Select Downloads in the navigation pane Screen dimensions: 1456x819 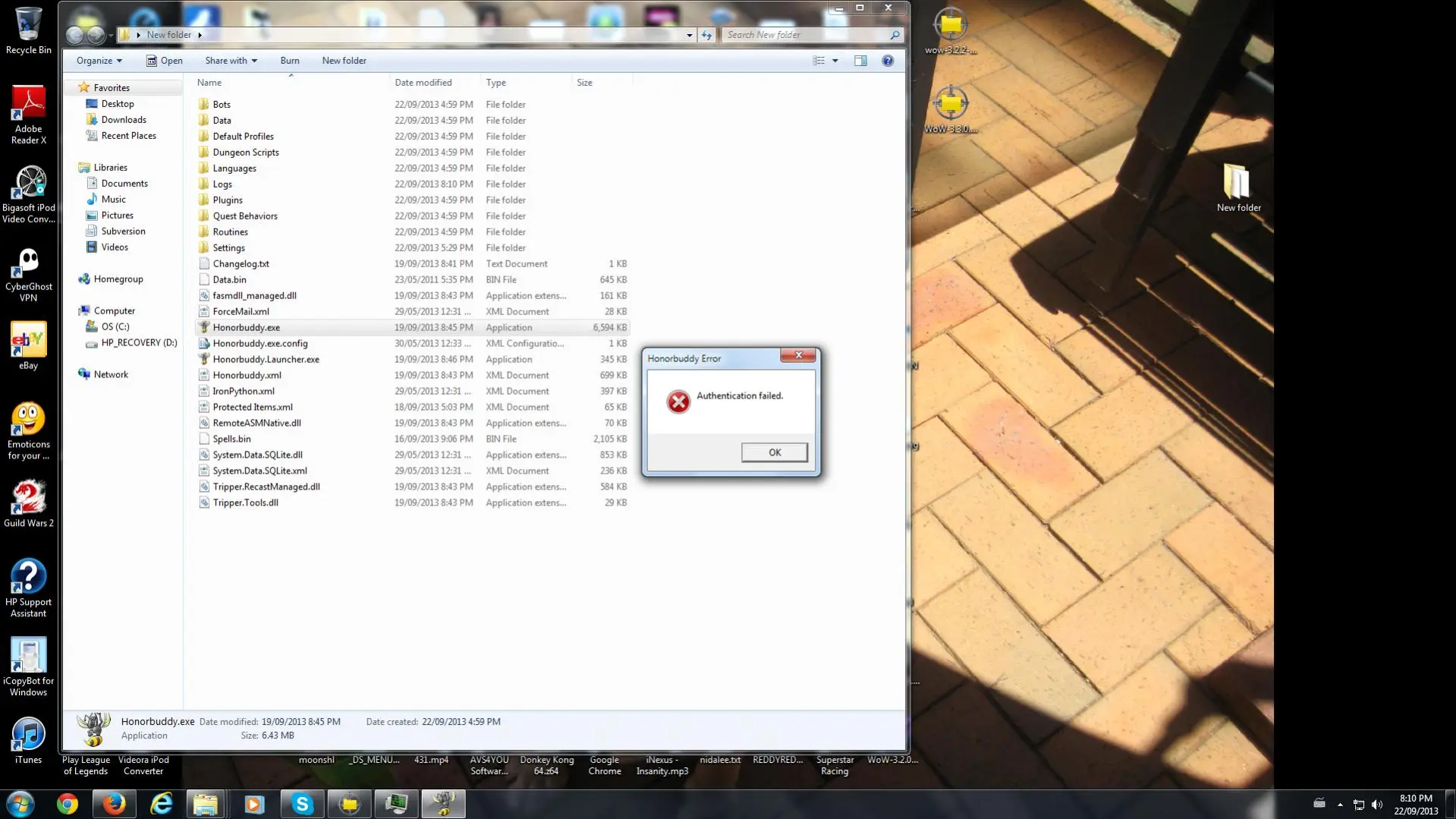(x=124, y=120)
